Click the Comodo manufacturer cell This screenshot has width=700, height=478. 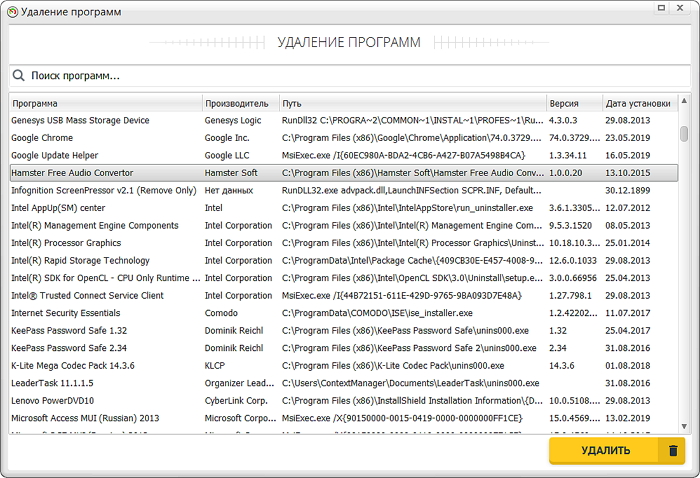pyautogui.click(x=221, y=313)
